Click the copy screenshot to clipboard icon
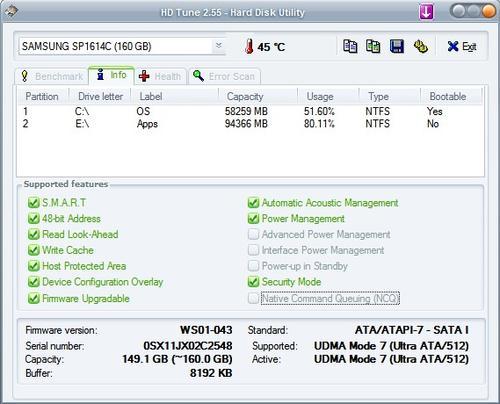Image resolution: width=500 pixels, height=404 pixels. 373,46
